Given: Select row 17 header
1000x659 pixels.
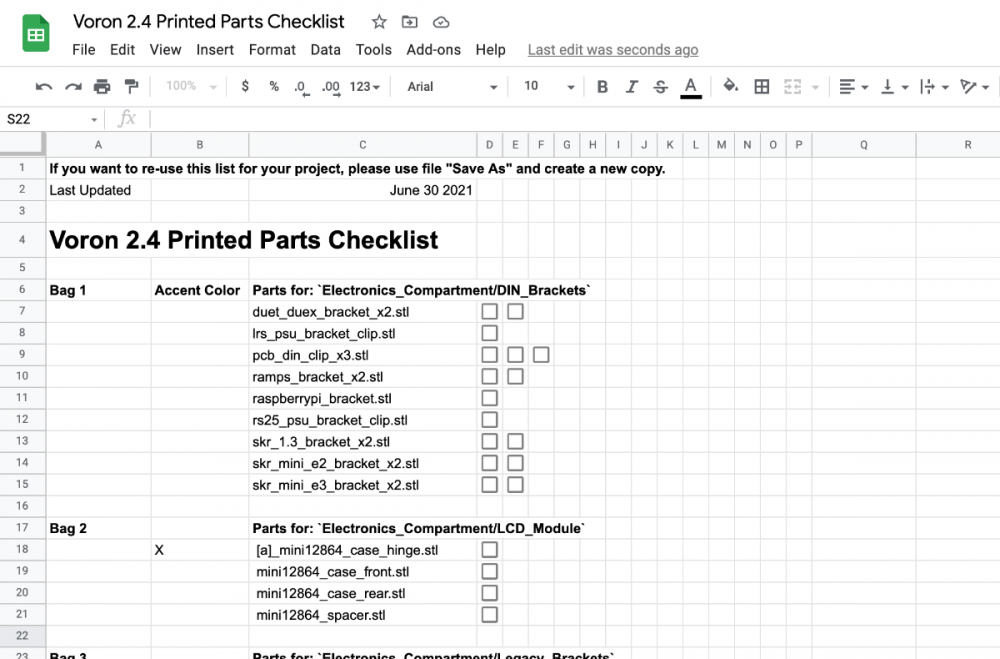Looking at the screenshot, I should coord(22,528).
